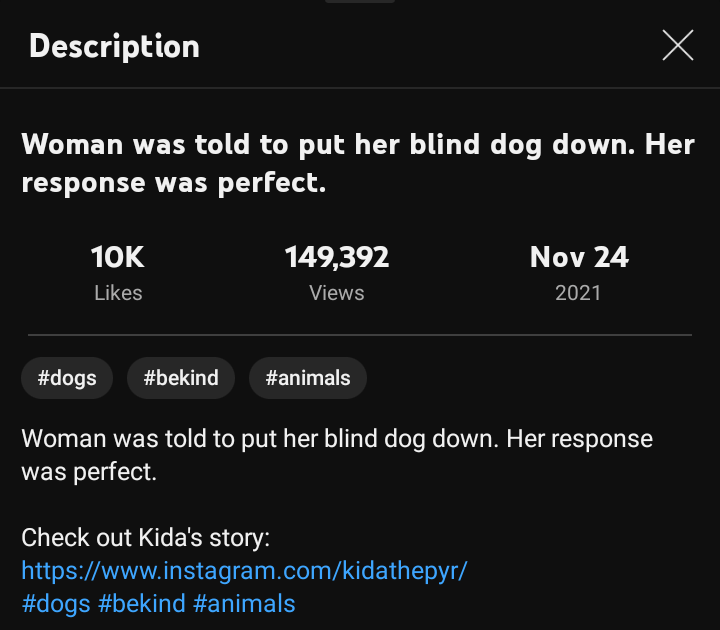Screen dimensions: 720x630
Task: Select the #animals hashtag chip
Action: [x=308, y=378]
